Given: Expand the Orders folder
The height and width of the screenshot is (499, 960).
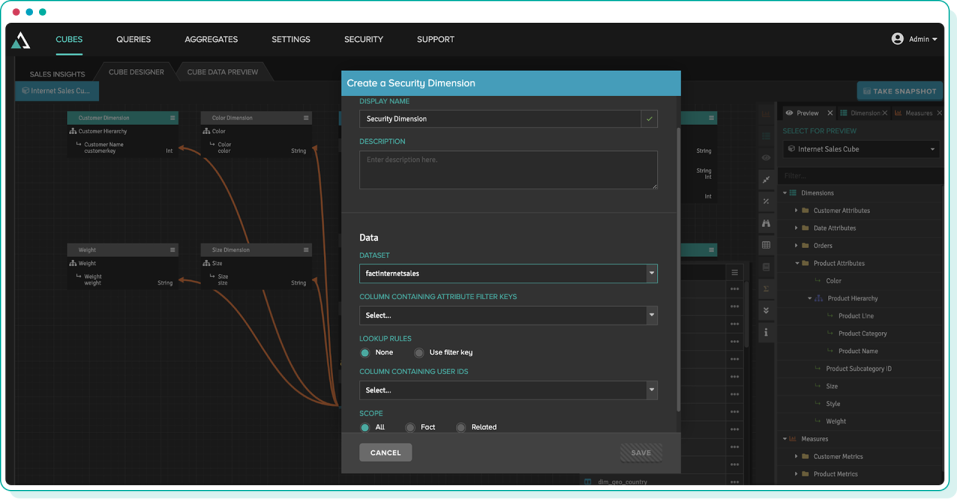Looking at the screenshot, I should [x=797, y=246].
